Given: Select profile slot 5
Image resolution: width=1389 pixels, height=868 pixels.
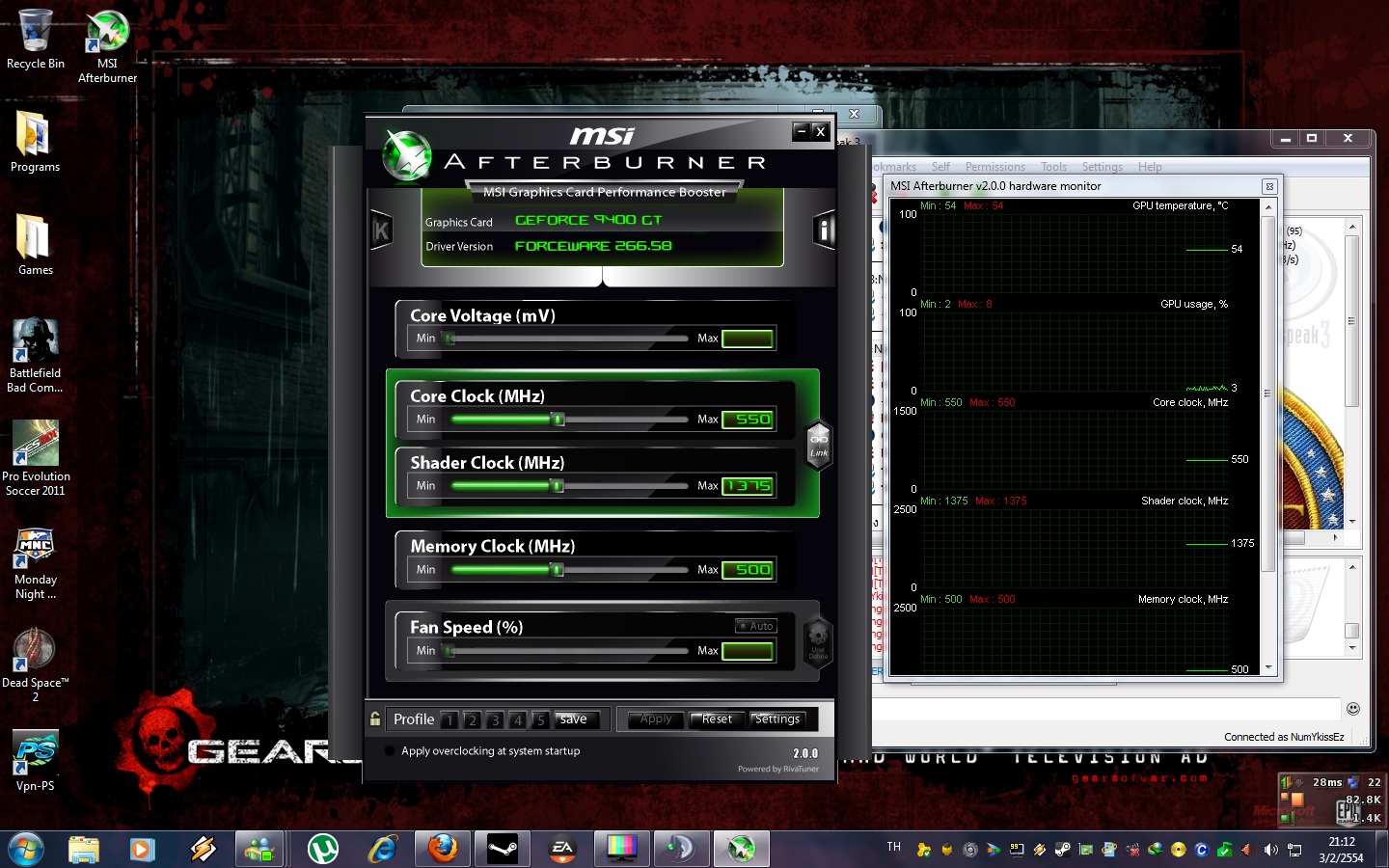Looking at the screenshot, I should pos(540,719).
